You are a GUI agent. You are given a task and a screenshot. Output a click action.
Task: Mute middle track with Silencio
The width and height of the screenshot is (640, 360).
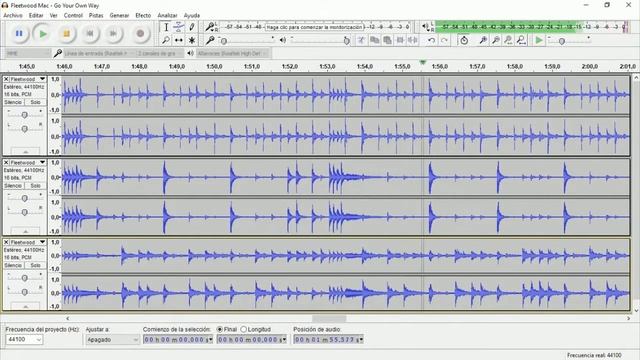pos(13,186)
